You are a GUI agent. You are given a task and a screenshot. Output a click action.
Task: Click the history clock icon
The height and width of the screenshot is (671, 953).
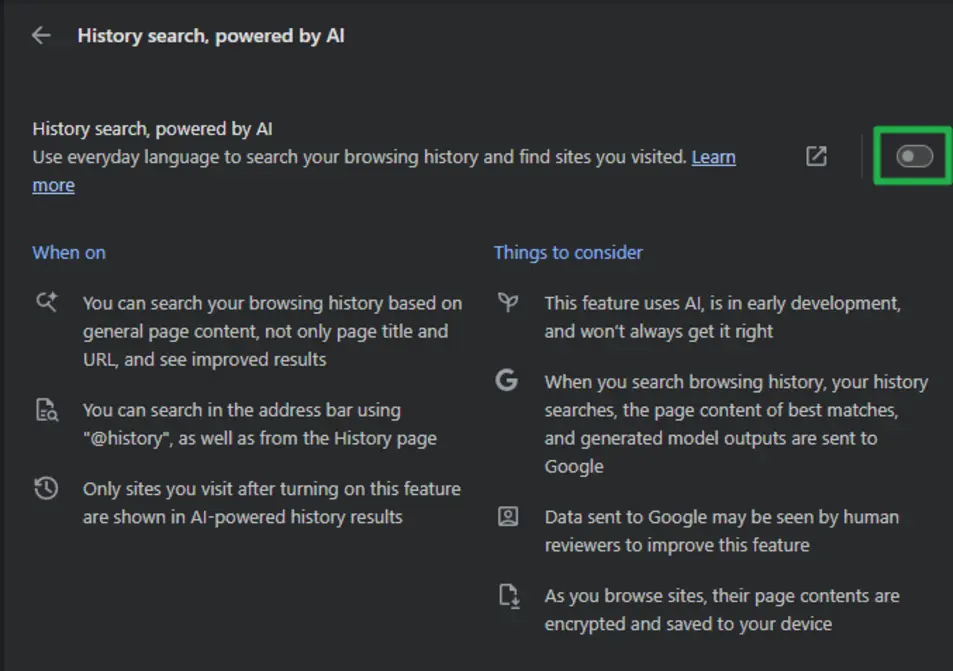(x=44, y=489)
